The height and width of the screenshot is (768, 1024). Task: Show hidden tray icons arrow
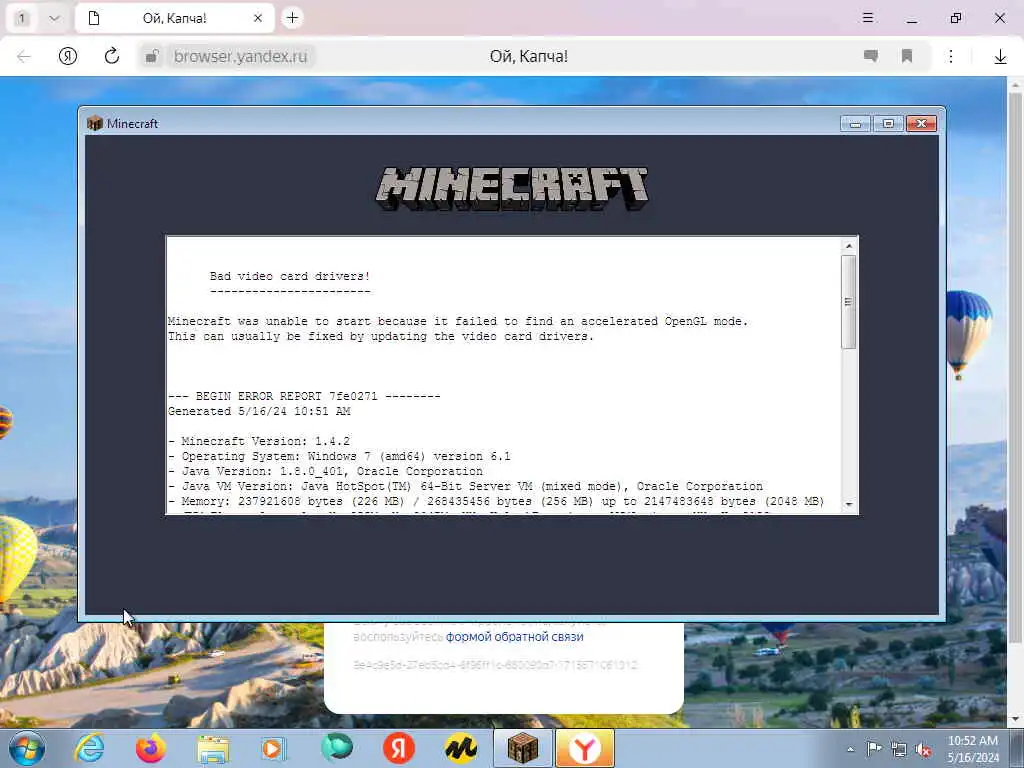(x=850, y=750)
